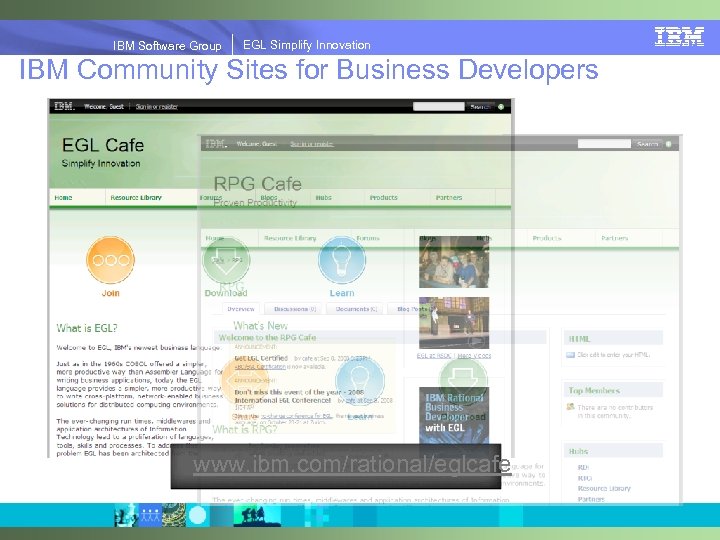The image size is (720, 540).
Task: Click the Search button in RPG Cafe
Action: (648, 144)
